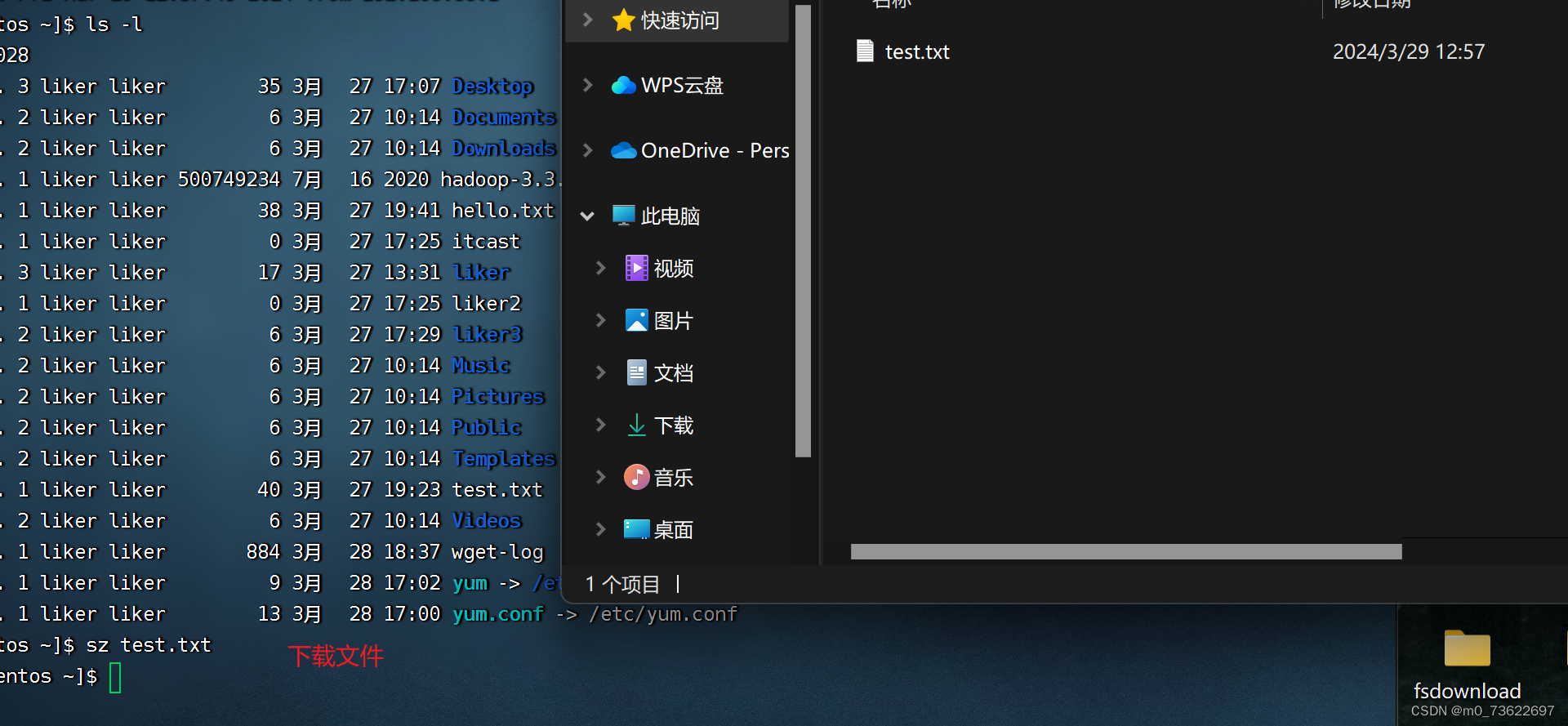
Task: Expand the 文档 folder node
Action: [600, 372]
